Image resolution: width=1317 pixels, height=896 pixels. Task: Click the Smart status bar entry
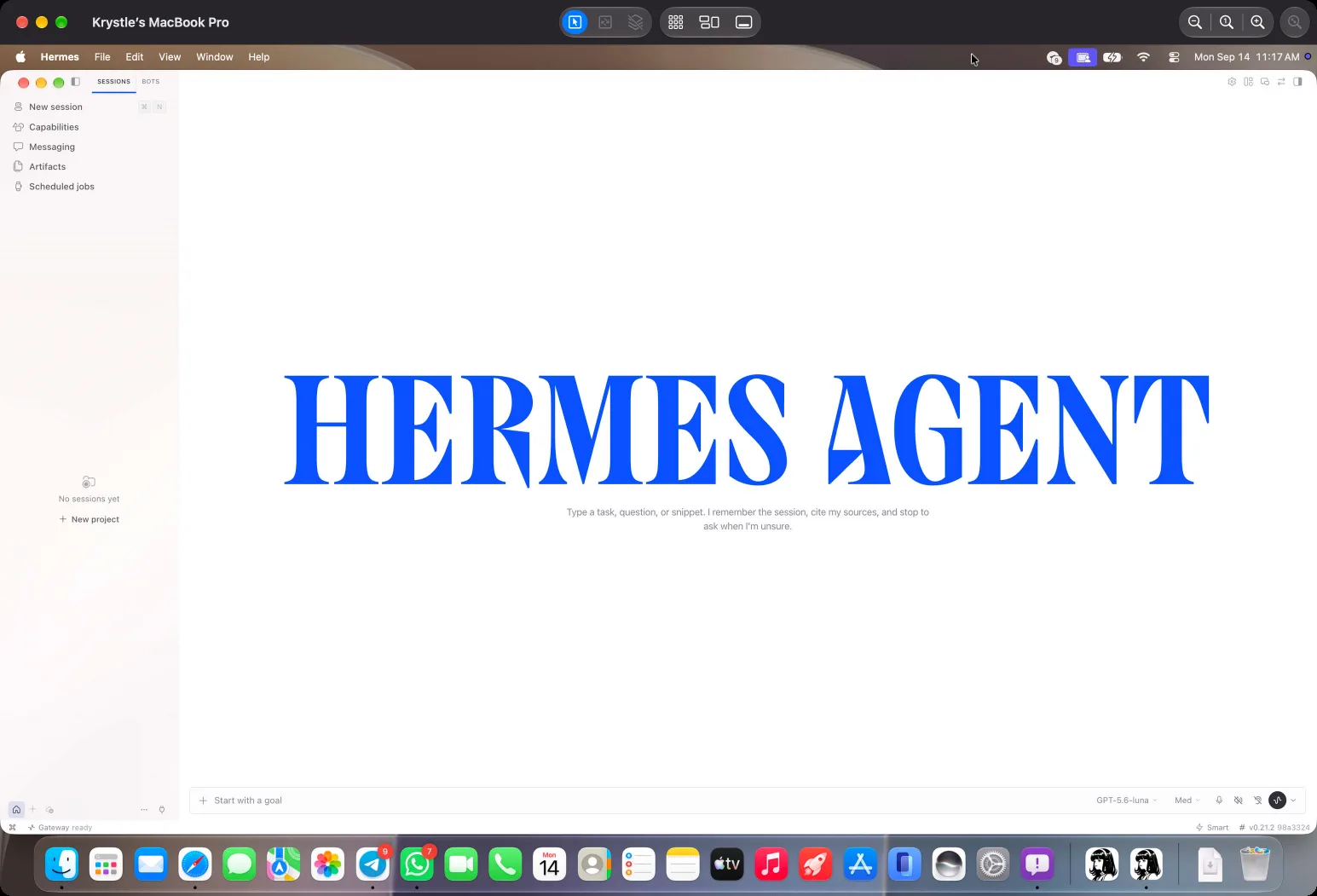point(1212,828)
